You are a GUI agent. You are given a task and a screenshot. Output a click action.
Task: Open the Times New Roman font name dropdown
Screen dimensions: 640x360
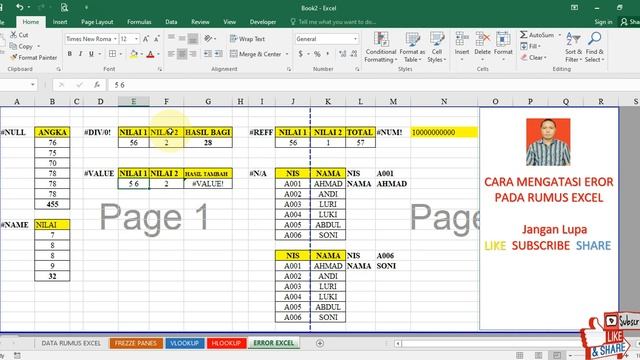coord(116,39)
